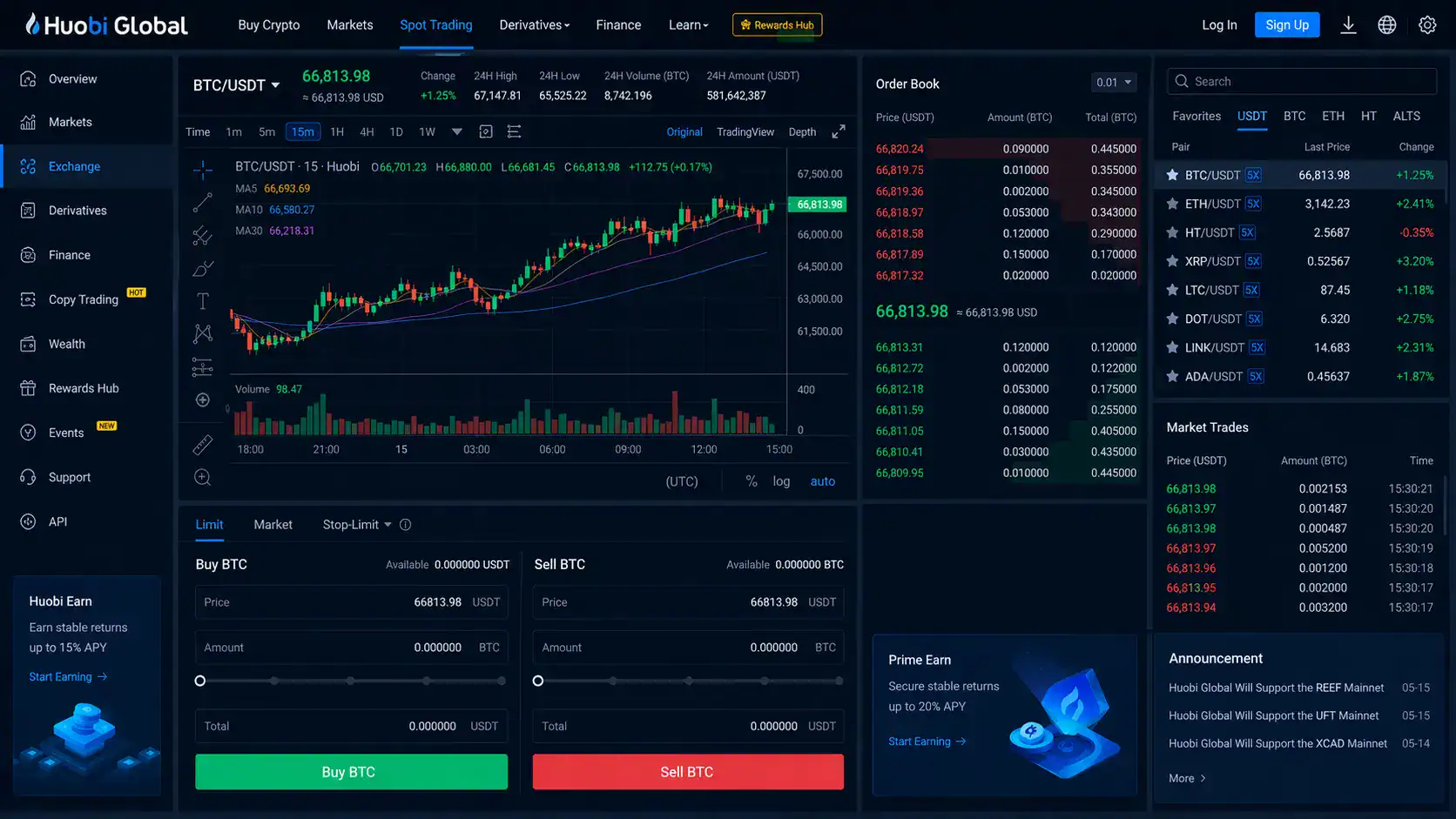1456x819 pixels.
Task: Open the Learn menu dropdown
Action: (x=688, y=25)
